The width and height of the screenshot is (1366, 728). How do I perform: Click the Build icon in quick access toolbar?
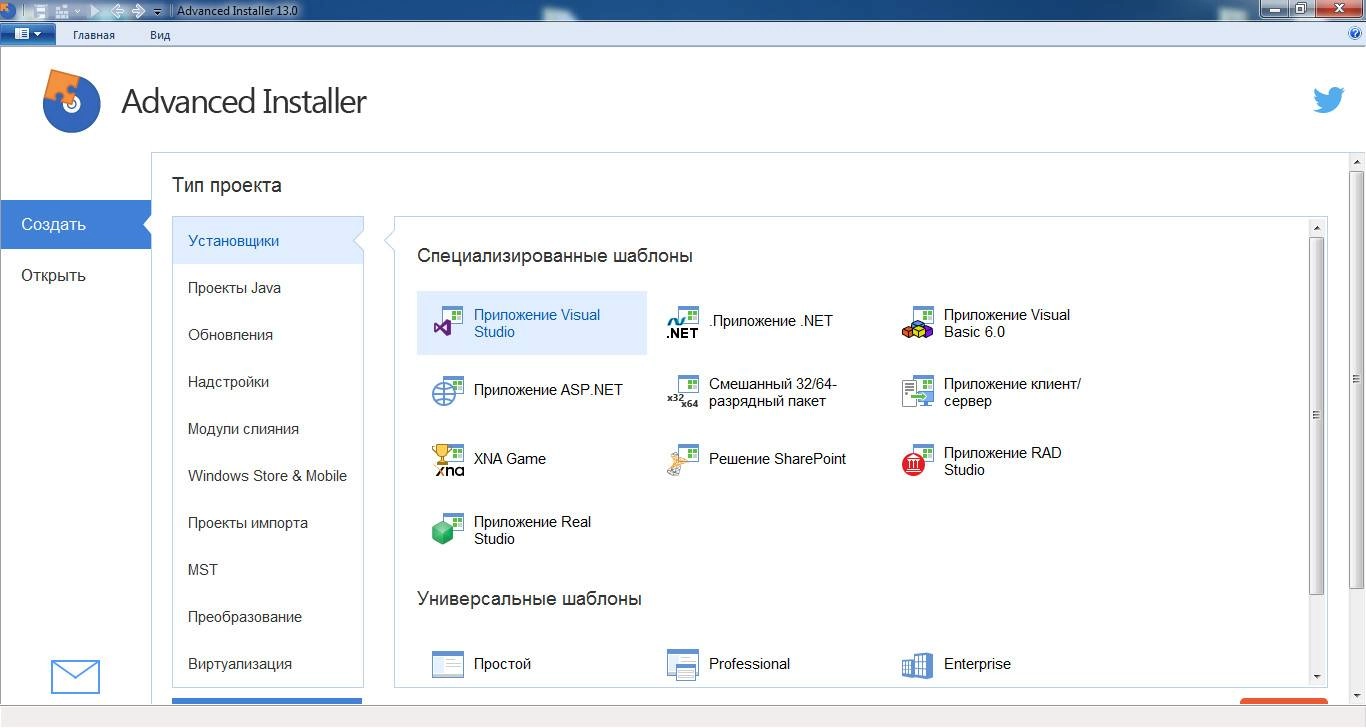click(x=62, y=11)
